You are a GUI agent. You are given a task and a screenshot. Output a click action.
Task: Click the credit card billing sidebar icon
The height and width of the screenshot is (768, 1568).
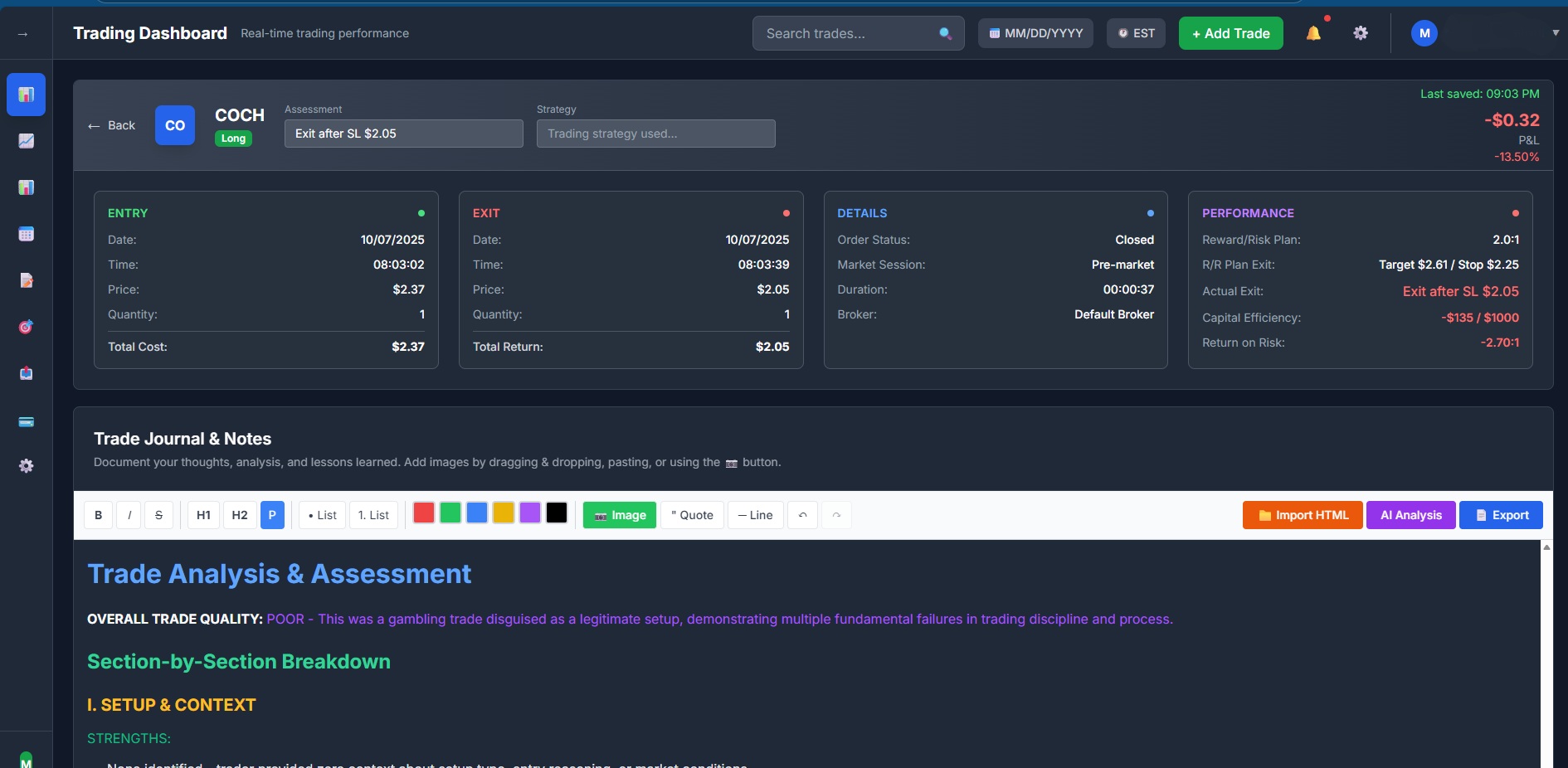coord(26,422)
